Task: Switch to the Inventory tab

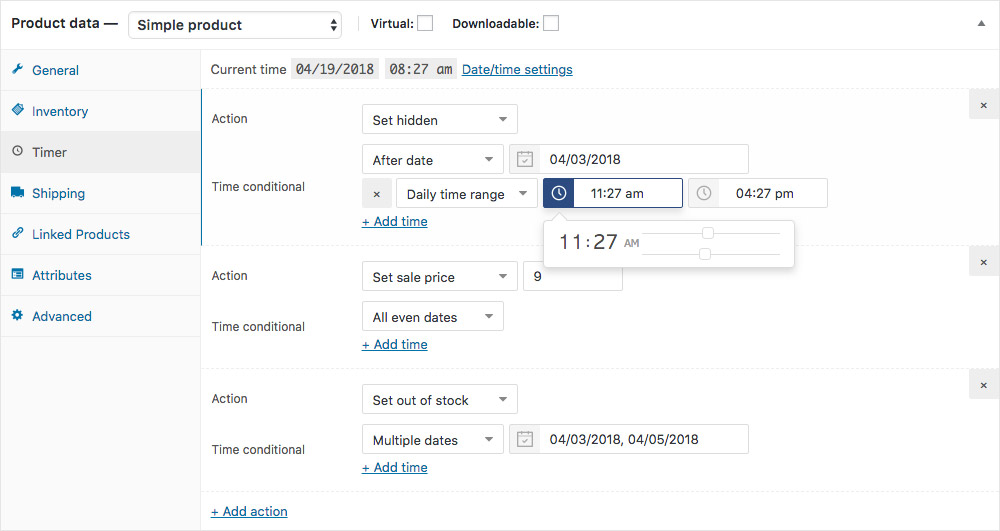Action: pyautogui.click(x=60, y=111)
